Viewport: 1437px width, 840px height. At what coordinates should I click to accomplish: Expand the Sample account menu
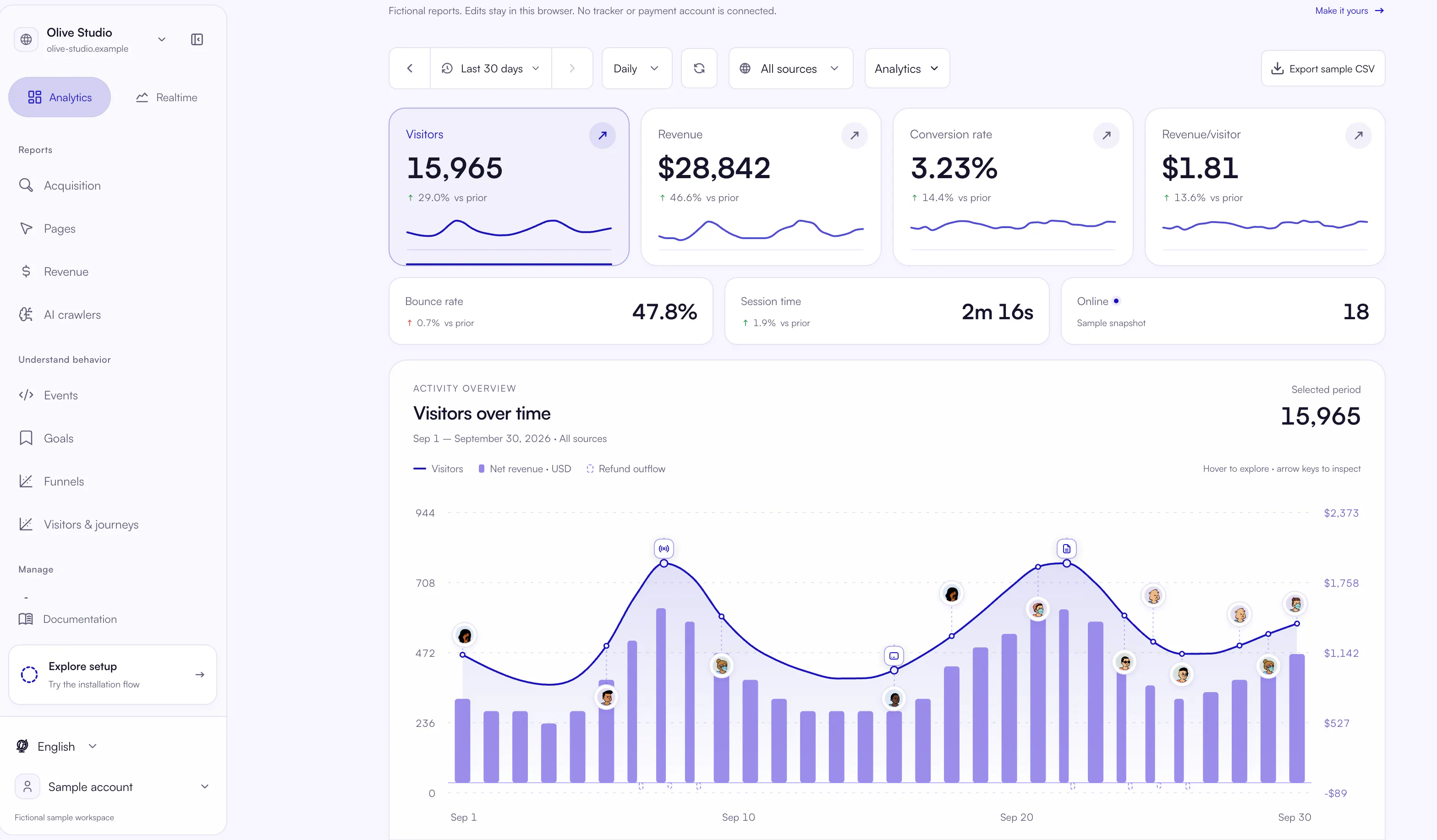point(112,786)
